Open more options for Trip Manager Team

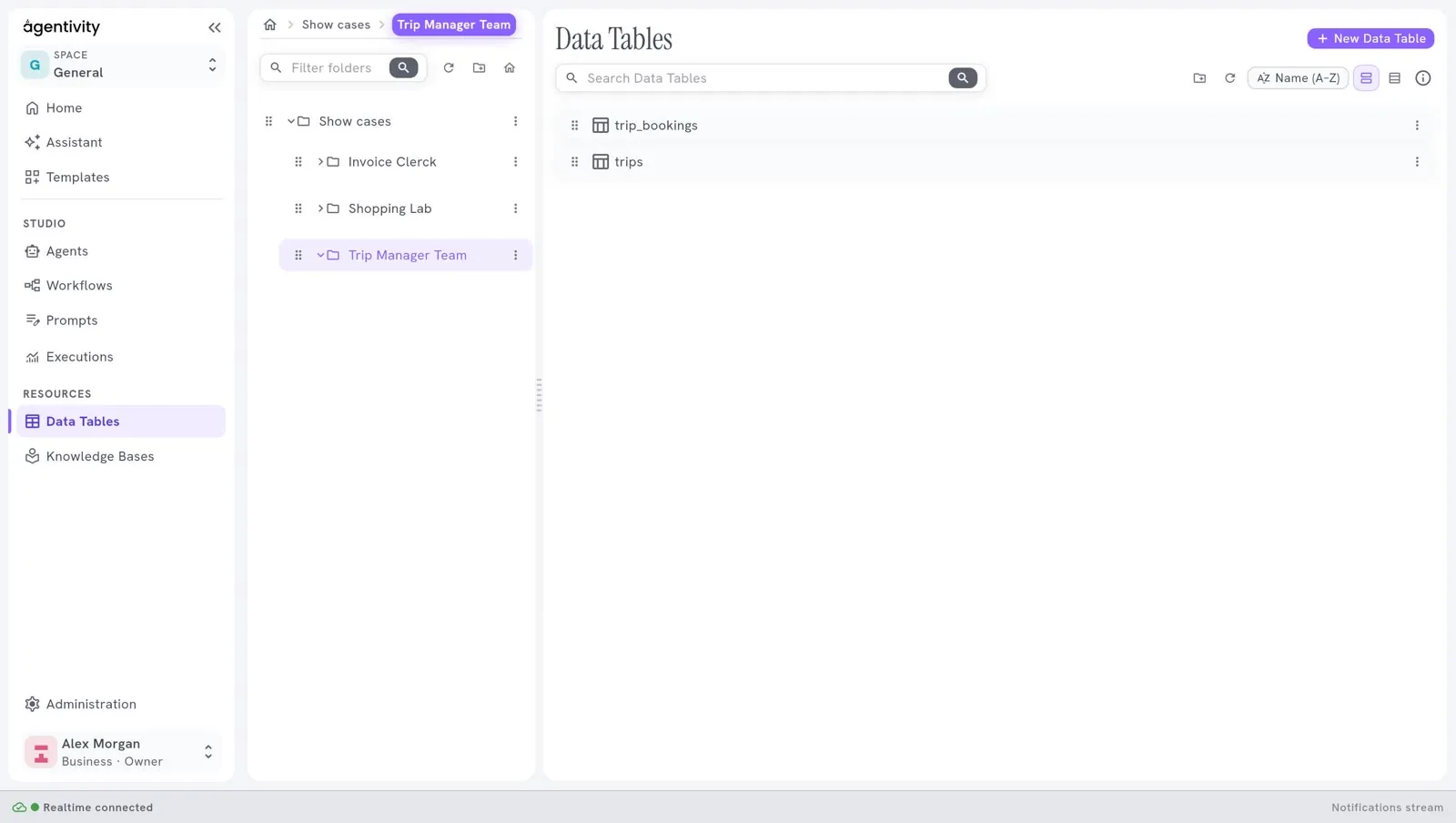[515, 255]
